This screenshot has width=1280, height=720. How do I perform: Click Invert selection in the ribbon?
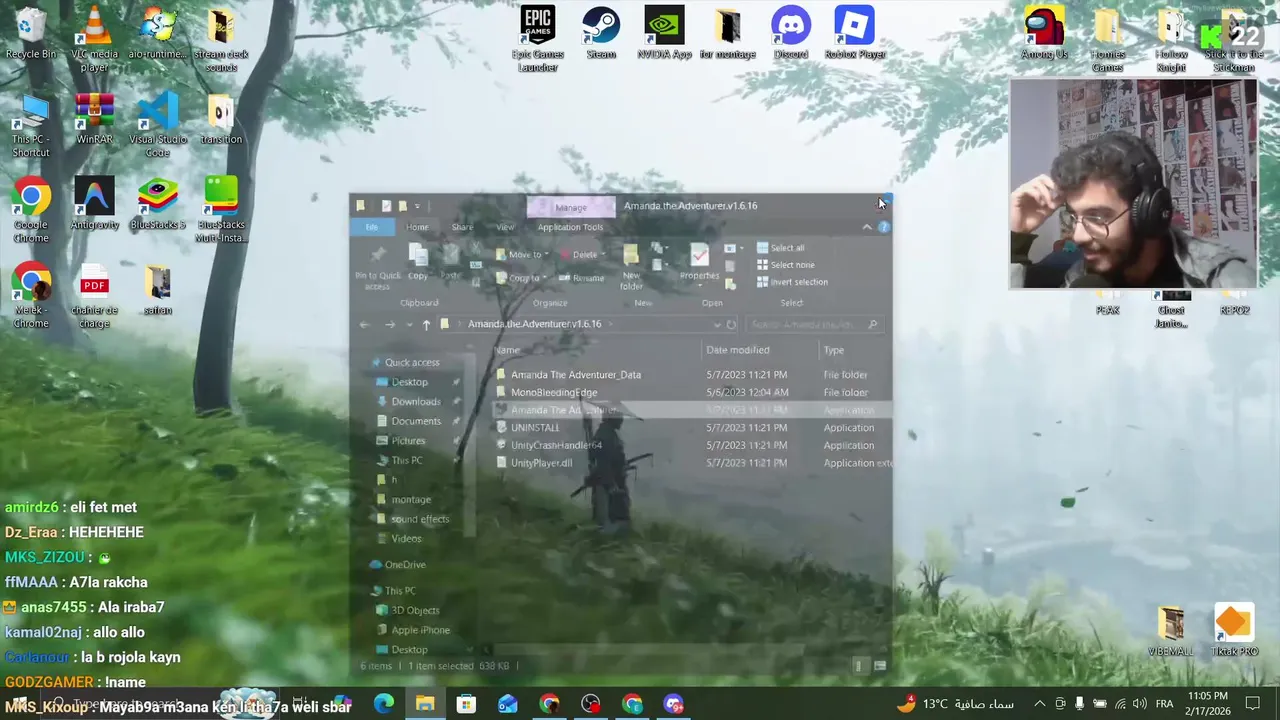791,282
